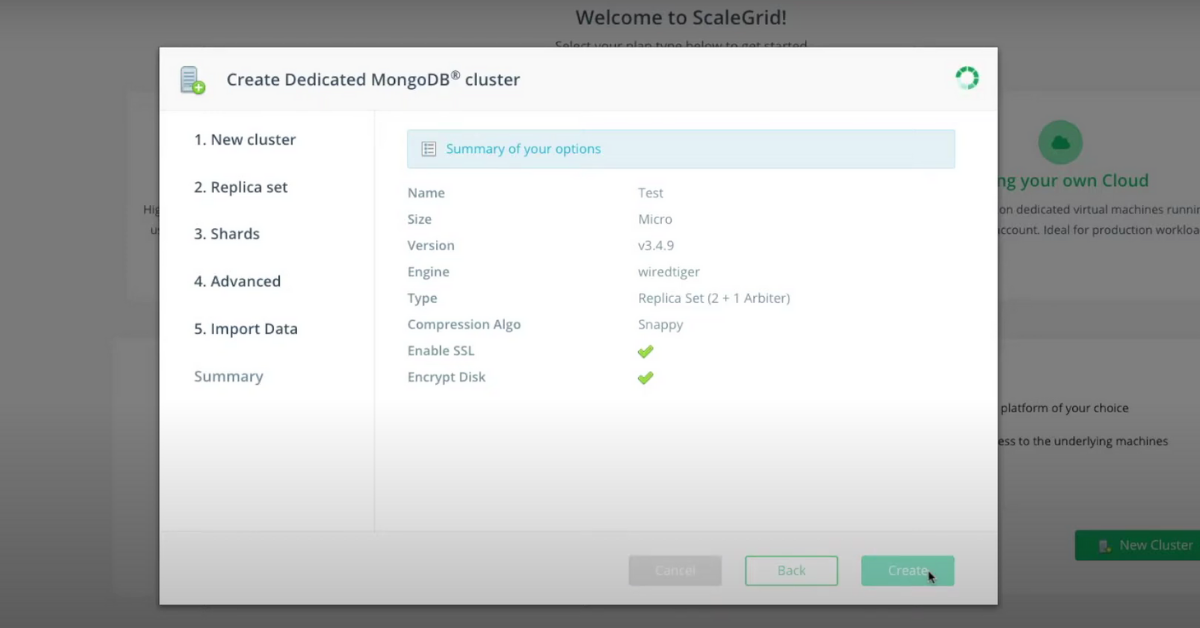
Task: Click the engine value 'wiredtiger'
Action: click(669, 272)
